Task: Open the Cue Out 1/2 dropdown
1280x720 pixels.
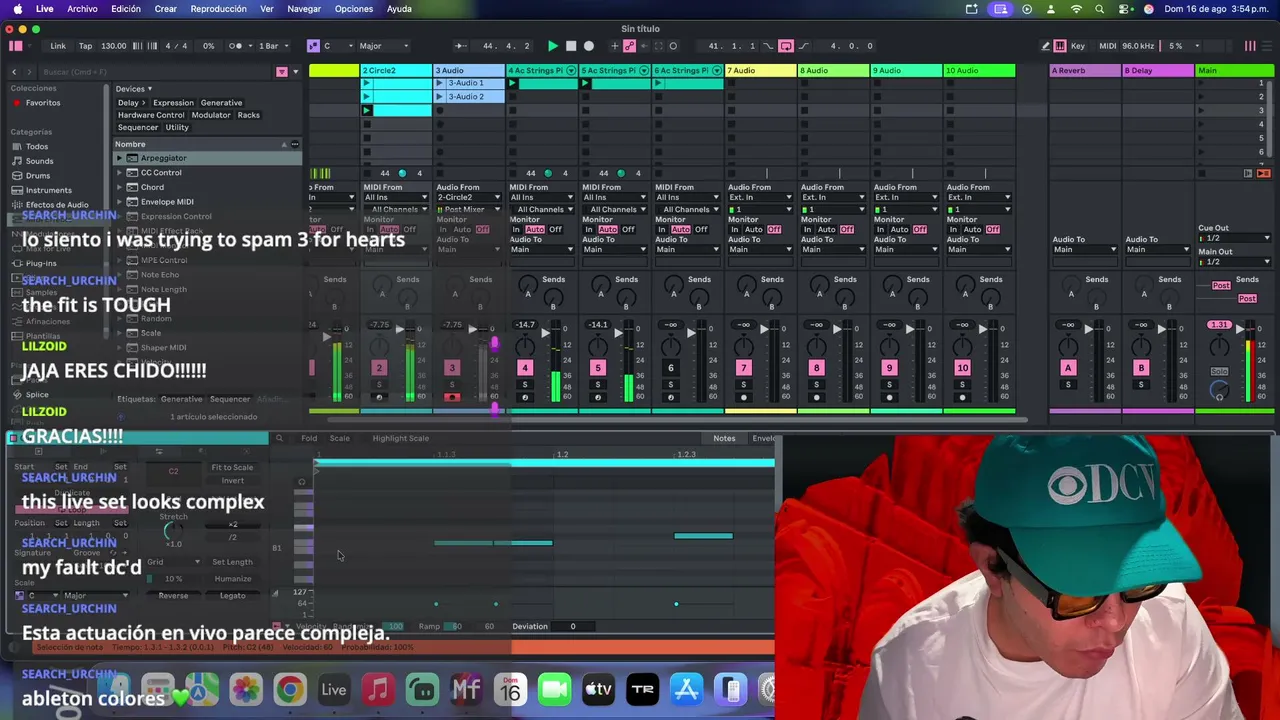Action: click(1234, 238)
